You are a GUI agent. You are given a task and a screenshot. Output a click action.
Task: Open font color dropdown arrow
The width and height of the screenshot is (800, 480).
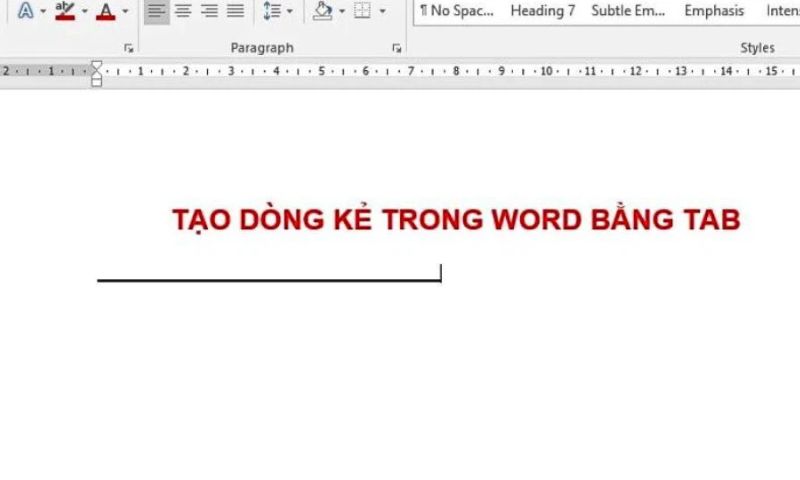coord(125,11)
